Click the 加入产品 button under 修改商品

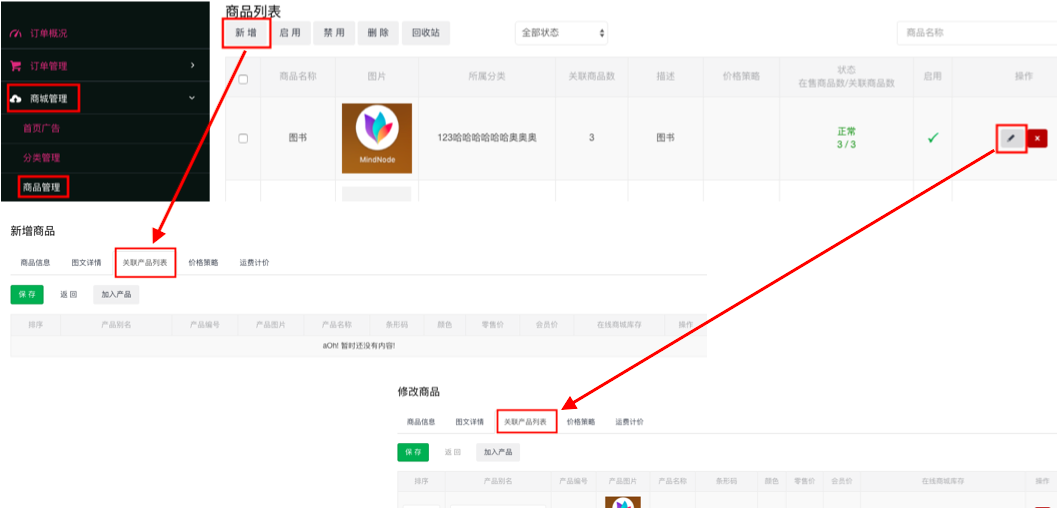(x=497, y=452)
